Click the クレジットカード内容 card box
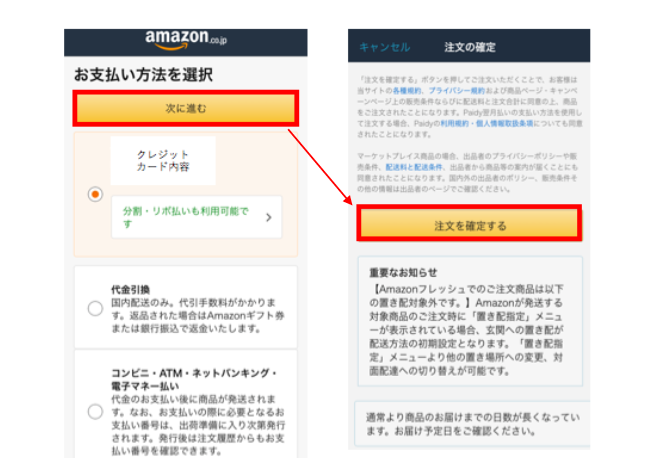Image resolution: width=648 pixels, height=471 pixels. point(163,160)
